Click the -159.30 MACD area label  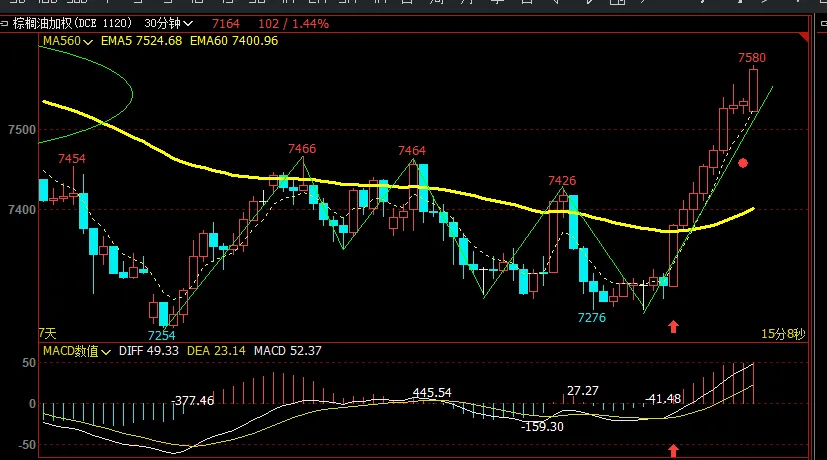click(x=542, y=427)
